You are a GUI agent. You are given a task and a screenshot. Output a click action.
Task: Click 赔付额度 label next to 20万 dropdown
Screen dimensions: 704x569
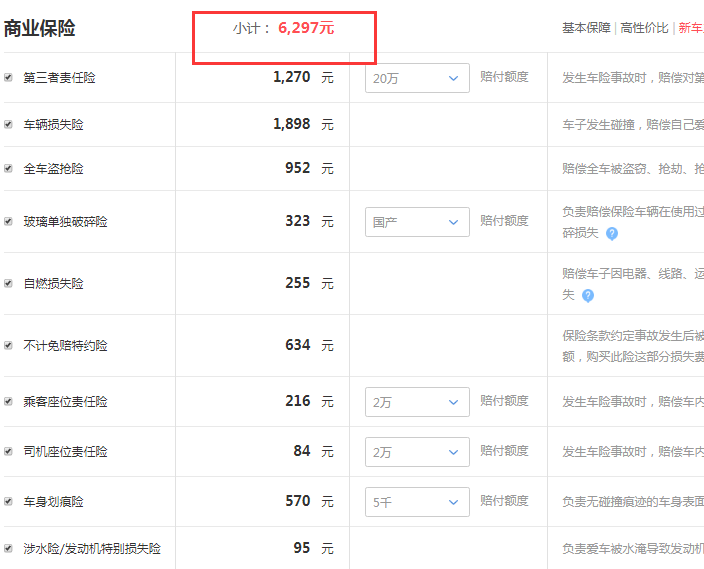coord(504,77)
